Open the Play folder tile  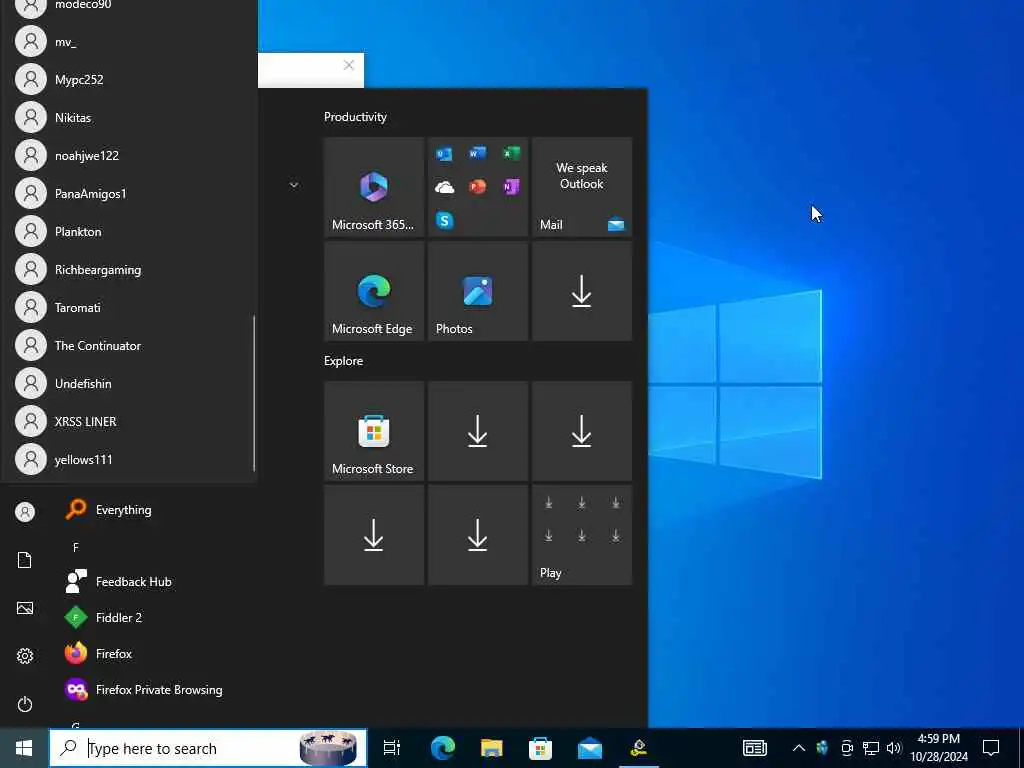point(582,535)
